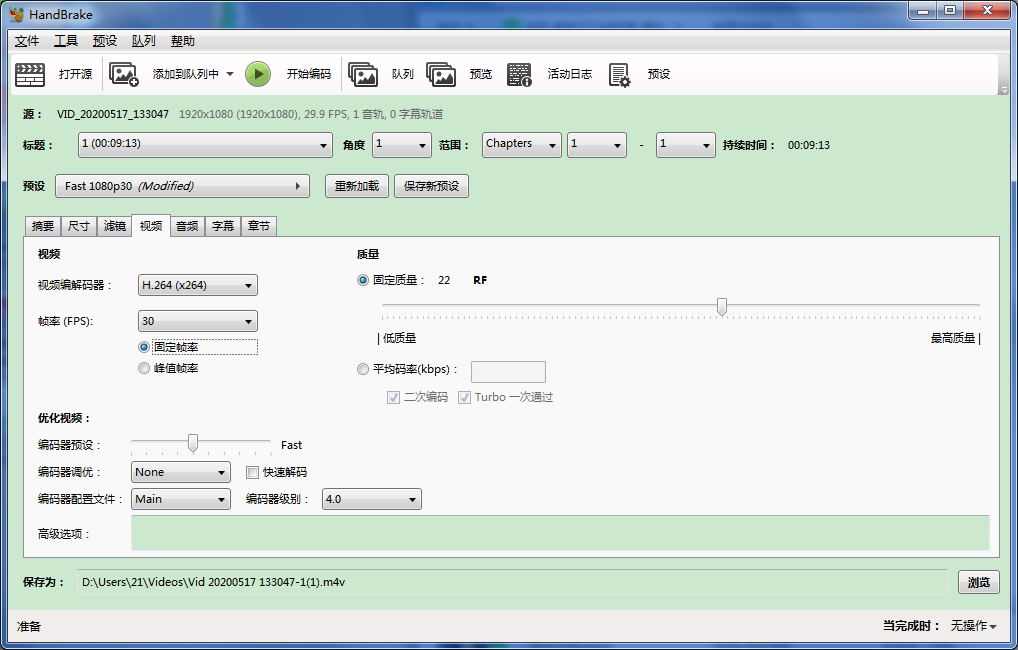This screenshot has height=650, width=1018.
Task: Click the 平均码率 kbps input field
Action: coord(508,371)
